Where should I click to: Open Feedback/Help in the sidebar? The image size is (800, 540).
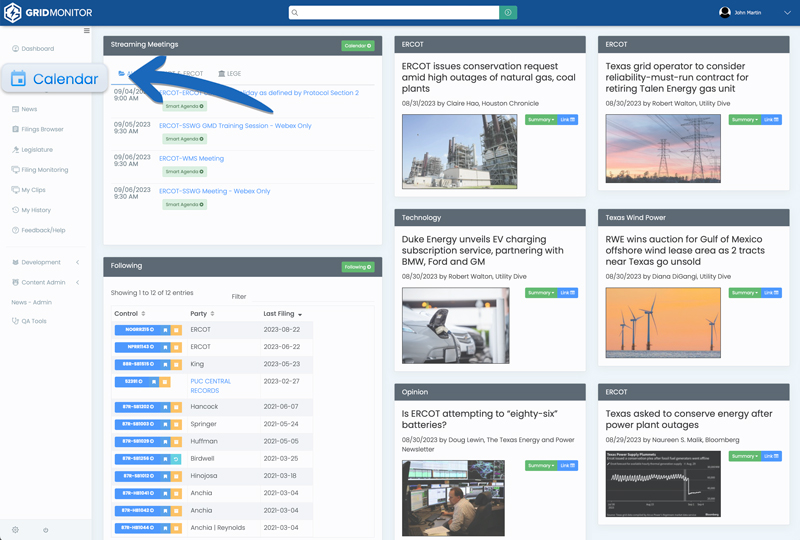(x=38, y=230)
